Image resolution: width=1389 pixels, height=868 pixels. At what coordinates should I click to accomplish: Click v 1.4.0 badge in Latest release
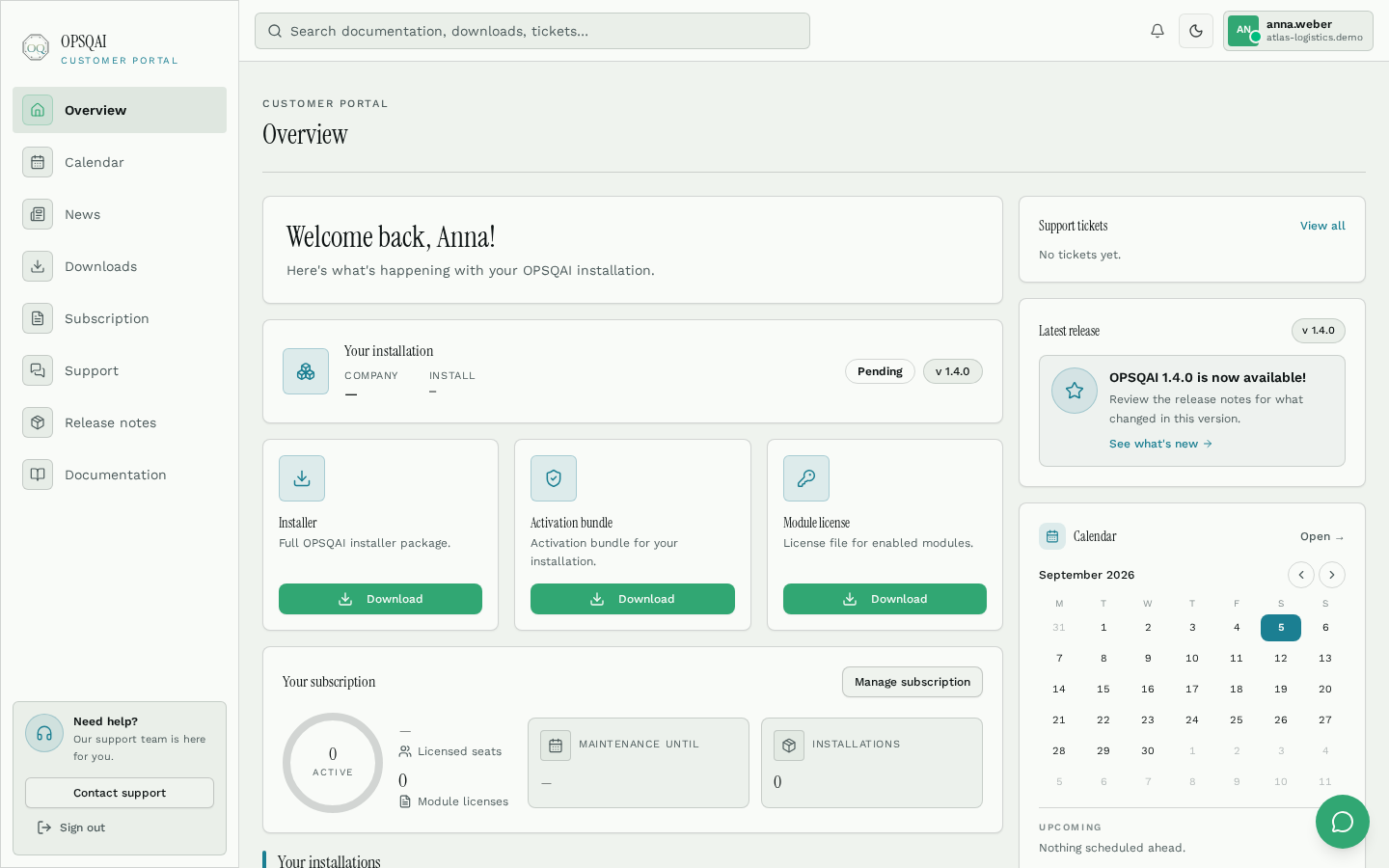point(1319,331)
